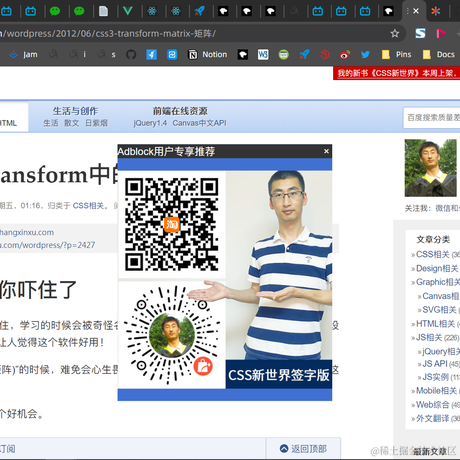Open the blue square link bookmark icon
The image size is (460, 460).
coord(172,54)
